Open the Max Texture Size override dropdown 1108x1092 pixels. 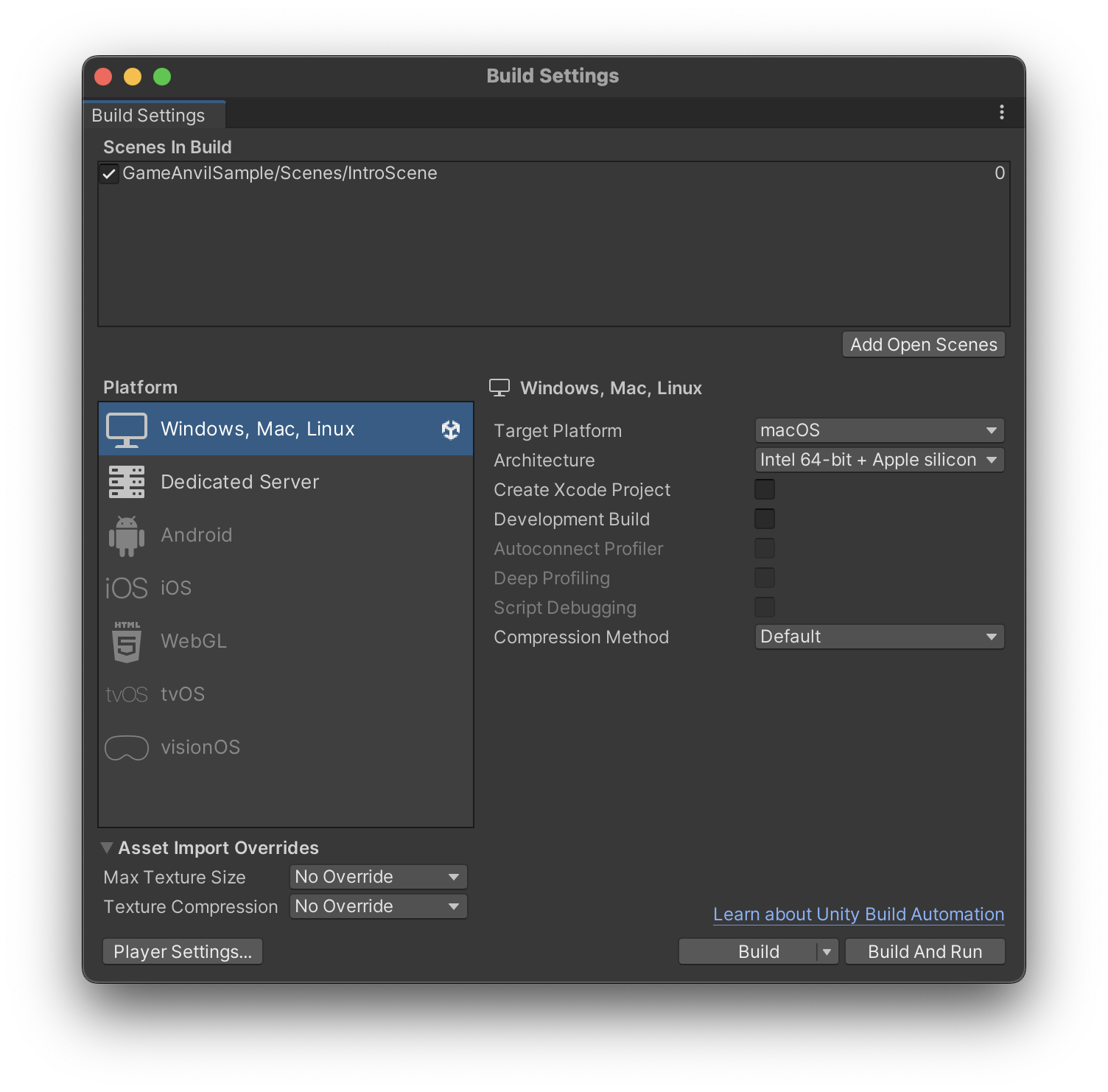coord(379,877)
